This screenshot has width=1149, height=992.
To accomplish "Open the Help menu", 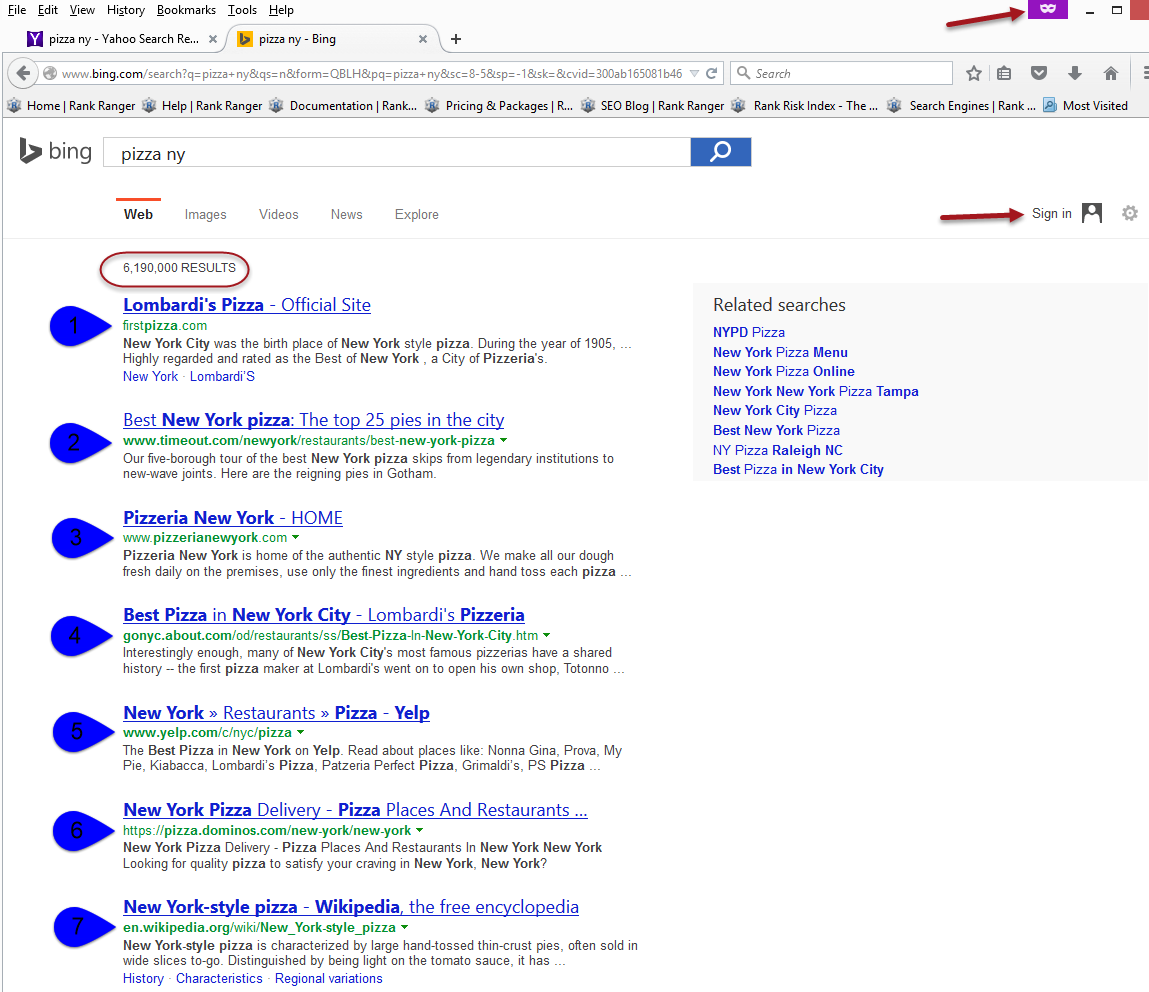I will tap(281, 10).
